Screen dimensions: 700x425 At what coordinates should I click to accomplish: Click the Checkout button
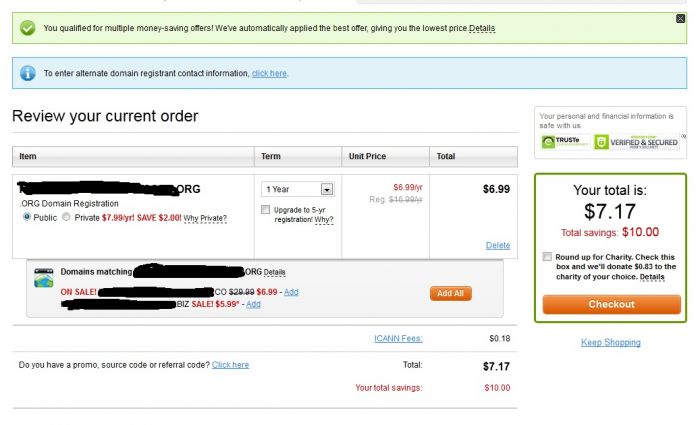[x=612, y=304]
